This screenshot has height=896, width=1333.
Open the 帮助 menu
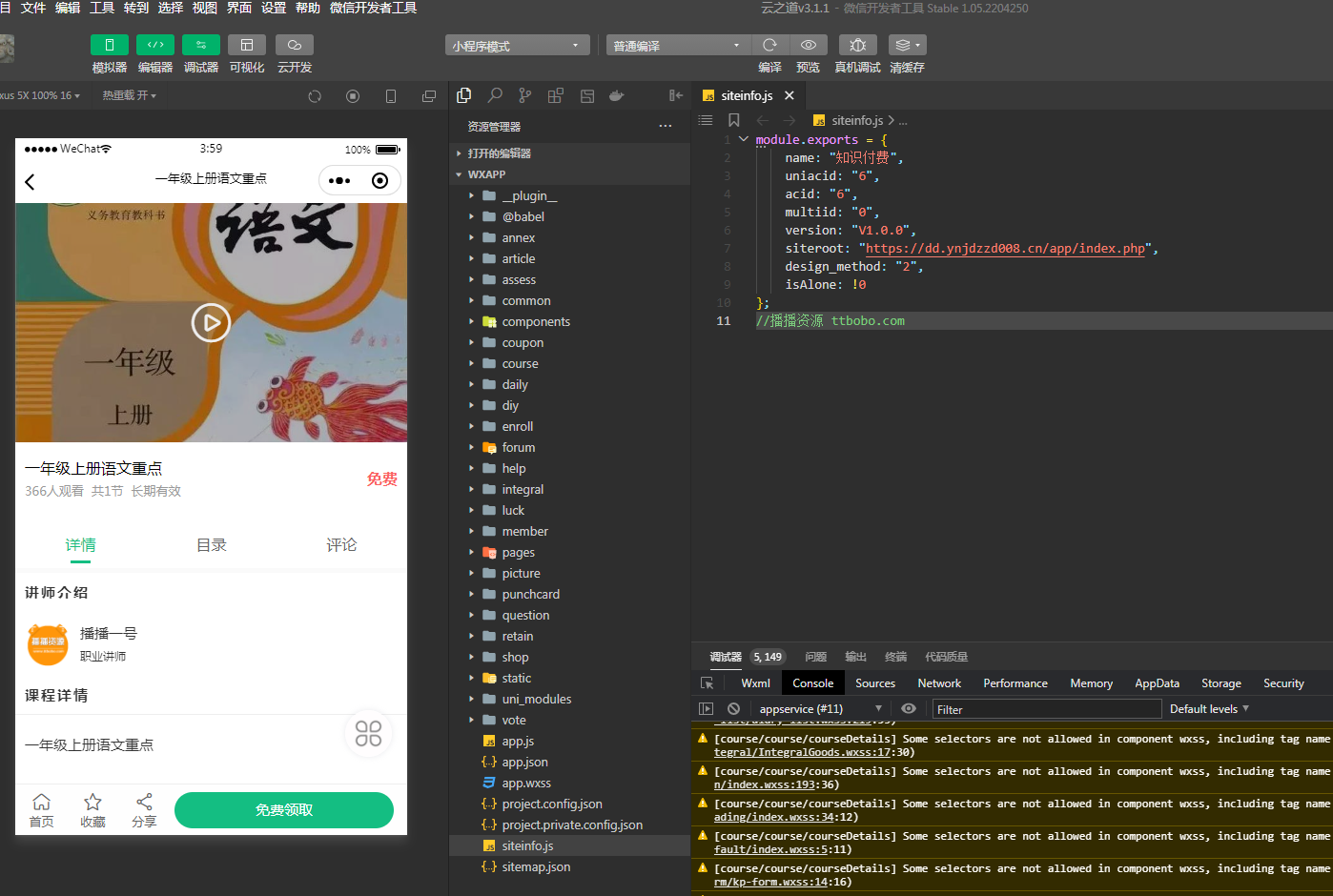coord(308,8)
